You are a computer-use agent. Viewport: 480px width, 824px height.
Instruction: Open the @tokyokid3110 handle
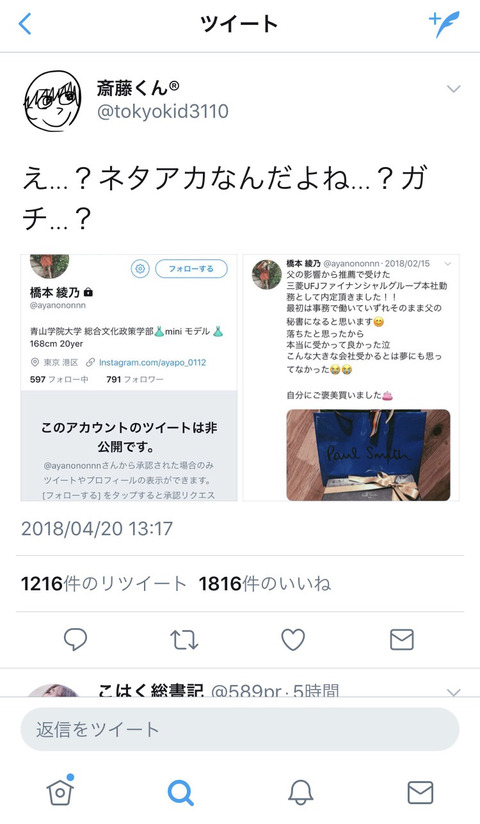click(x=162, y=111)
